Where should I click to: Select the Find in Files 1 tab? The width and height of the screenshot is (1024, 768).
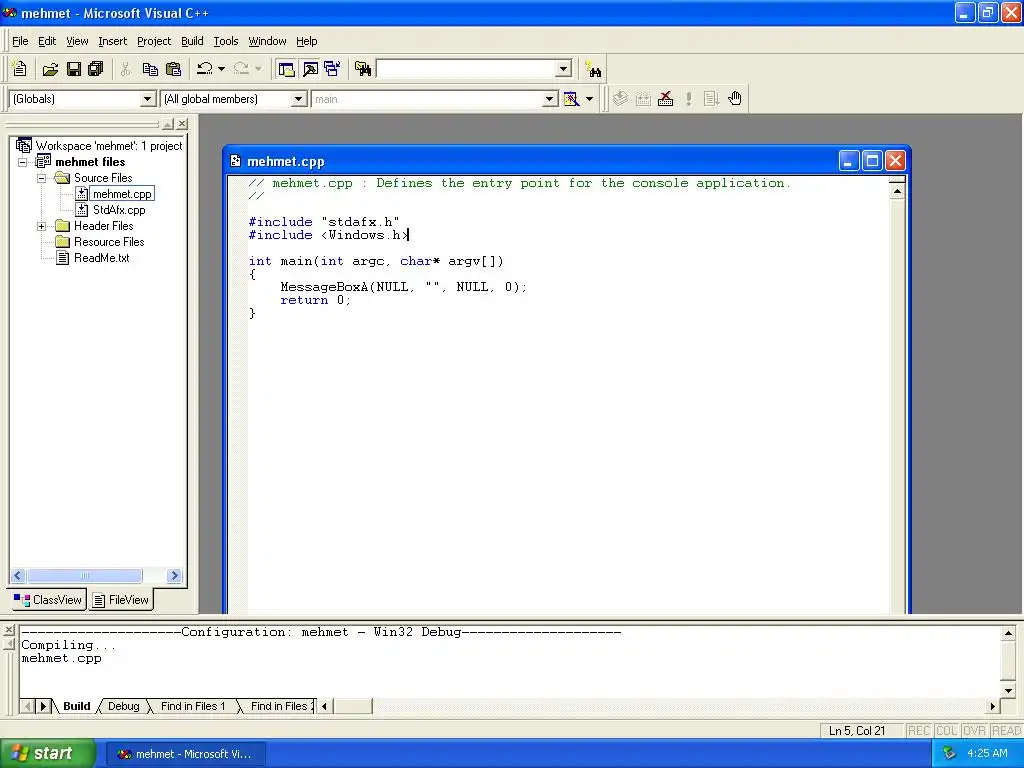(193, 706)
